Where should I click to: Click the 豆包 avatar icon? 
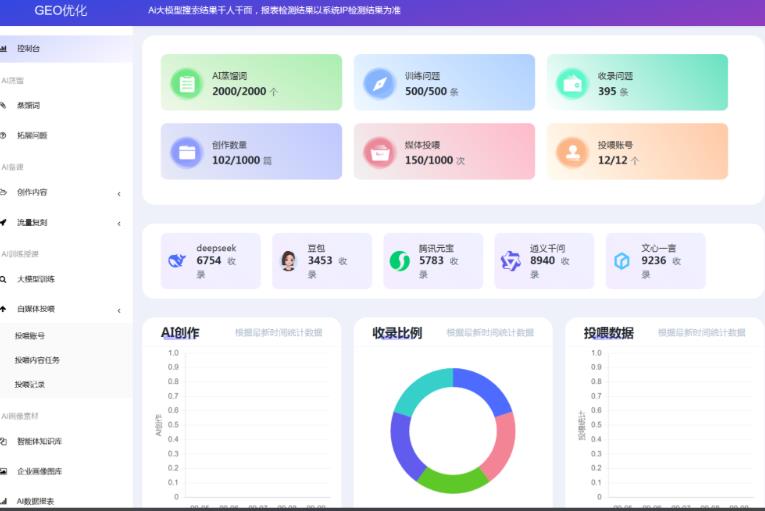(x=288, y=261)
